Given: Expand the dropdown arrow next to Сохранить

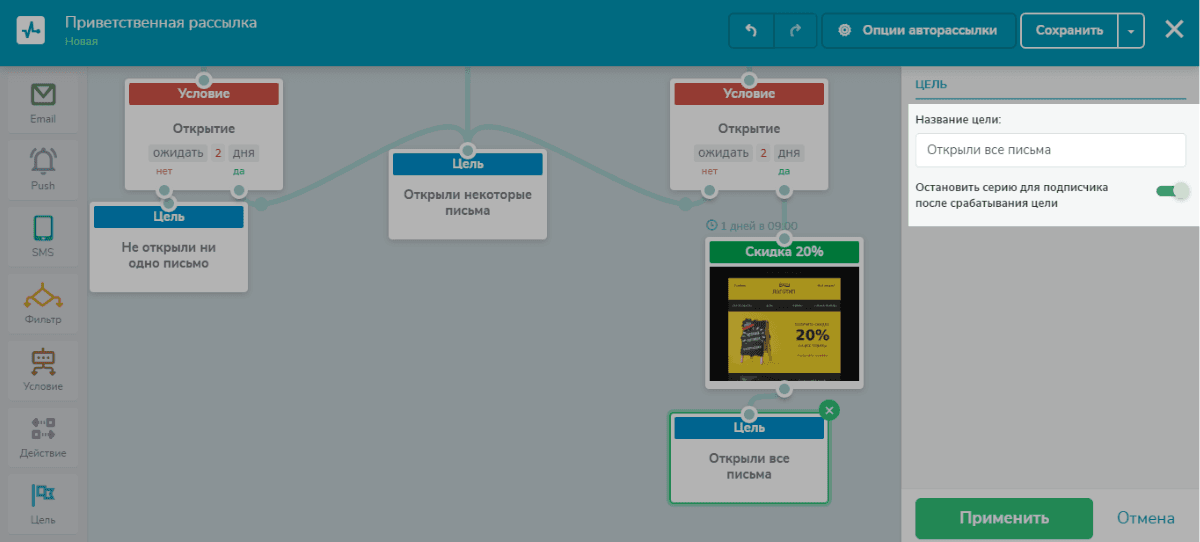Looking at the screenshot, I should 1130,30.
